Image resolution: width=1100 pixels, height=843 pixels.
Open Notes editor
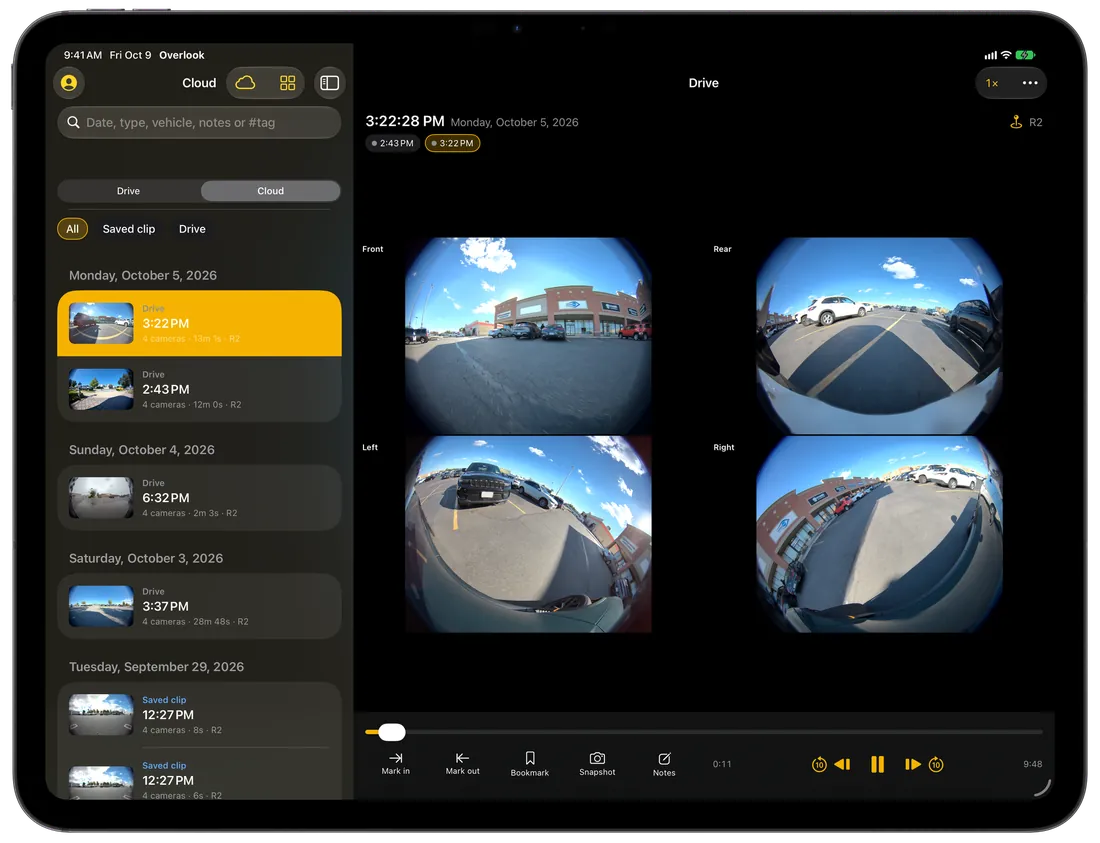pyautogui.click(x=664, y=764)
